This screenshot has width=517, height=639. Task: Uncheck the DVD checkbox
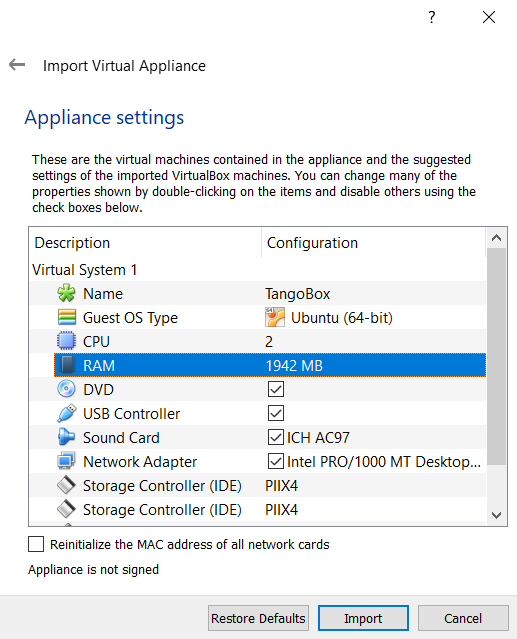pyautogui.click(x=276, y=389)
